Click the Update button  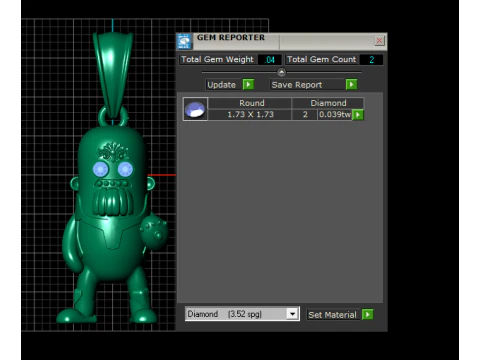[222, 85]
